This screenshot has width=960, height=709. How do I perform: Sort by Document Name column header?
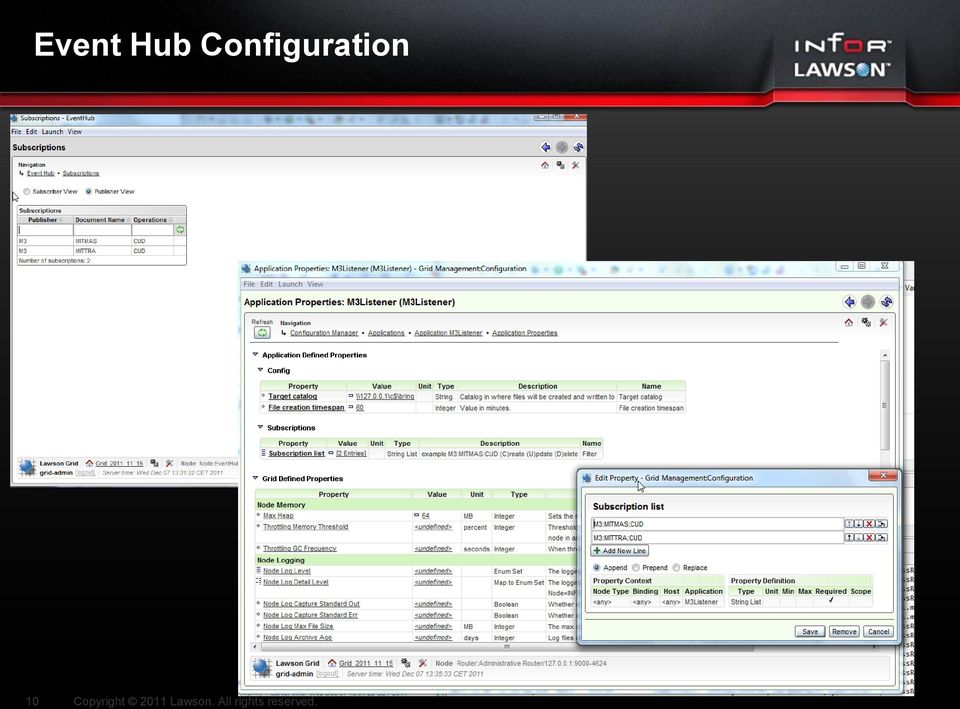tap(102, 220)
